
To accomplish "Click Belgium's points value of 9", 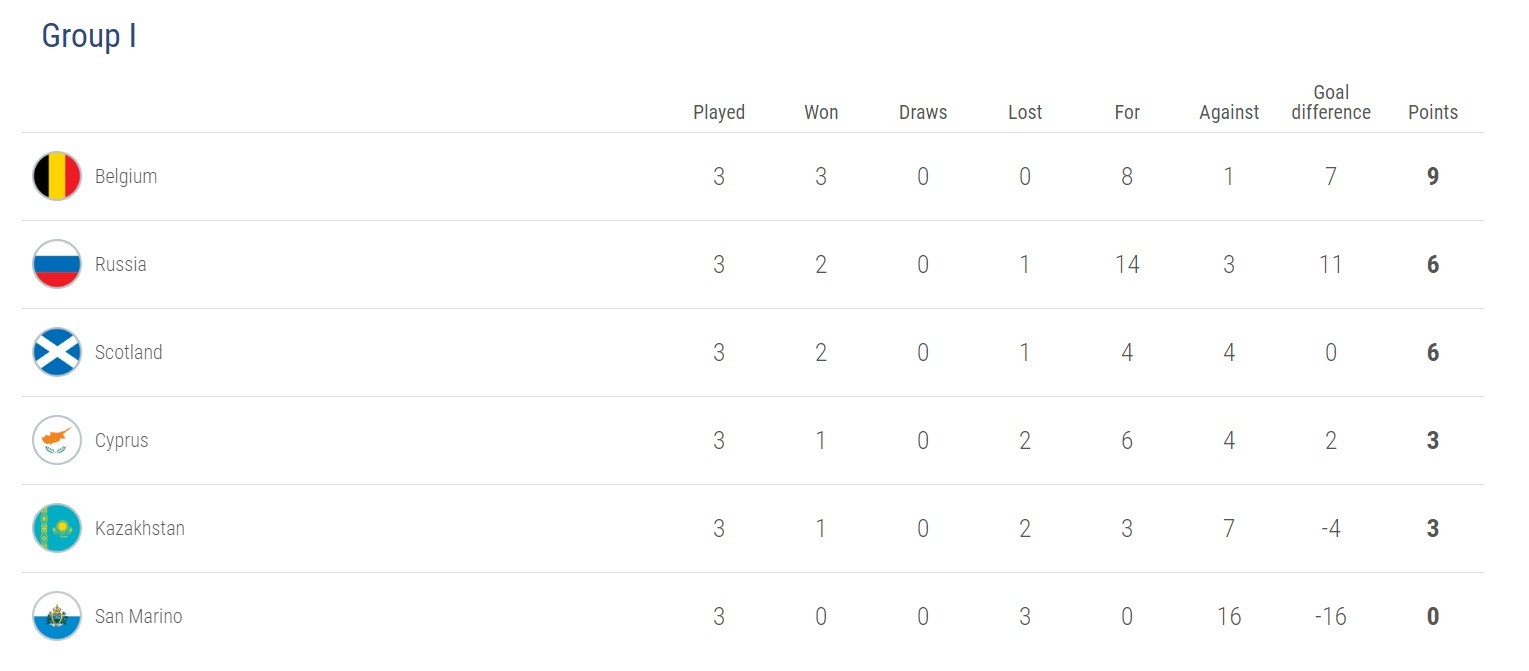I will coord(1433,177).
